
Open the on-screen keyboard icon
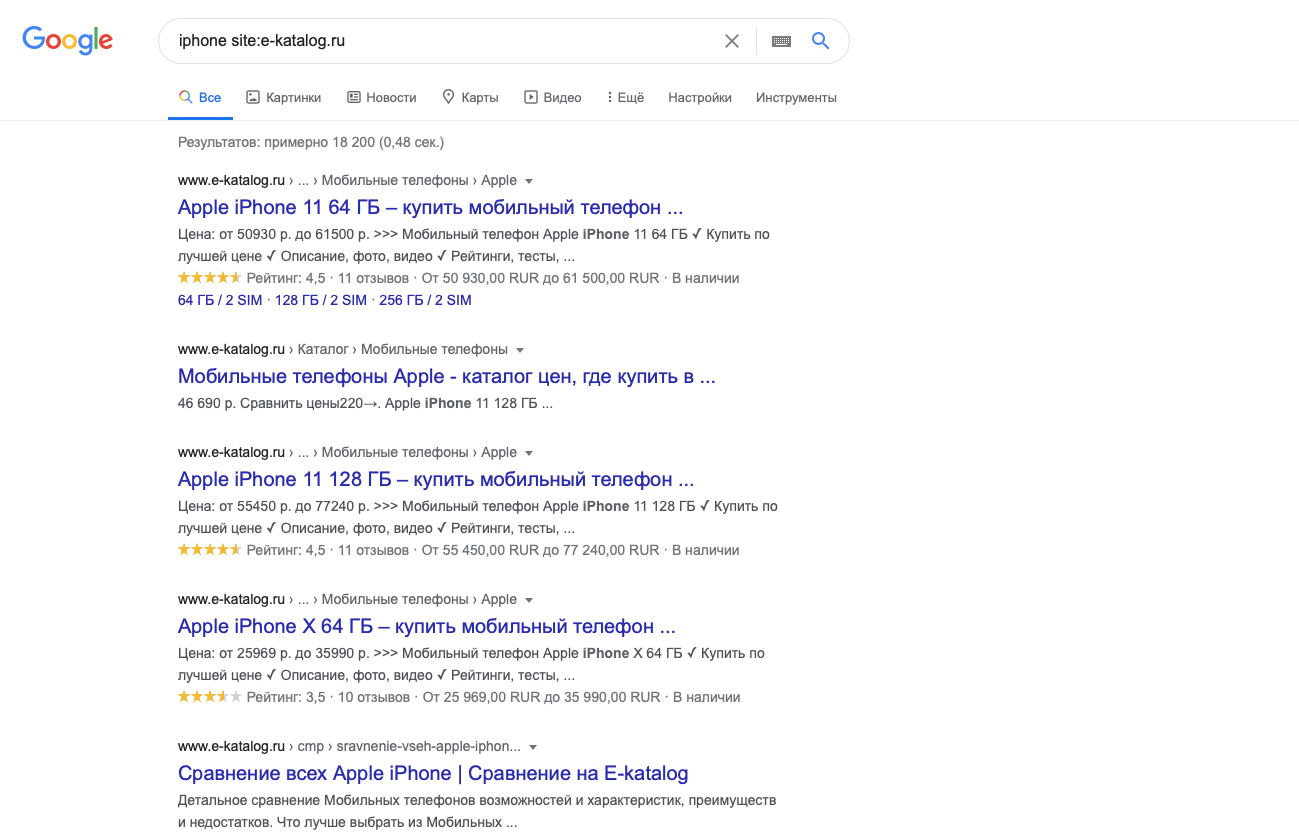[781, 41]
